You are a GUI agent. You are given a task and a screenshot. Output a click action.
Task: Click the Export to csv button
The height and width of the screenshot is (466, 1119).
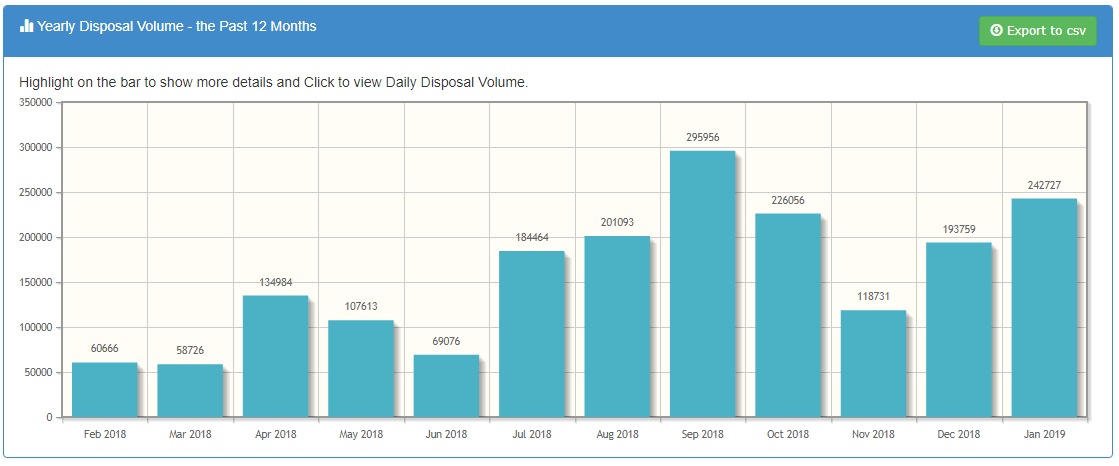pos(1038,31)
